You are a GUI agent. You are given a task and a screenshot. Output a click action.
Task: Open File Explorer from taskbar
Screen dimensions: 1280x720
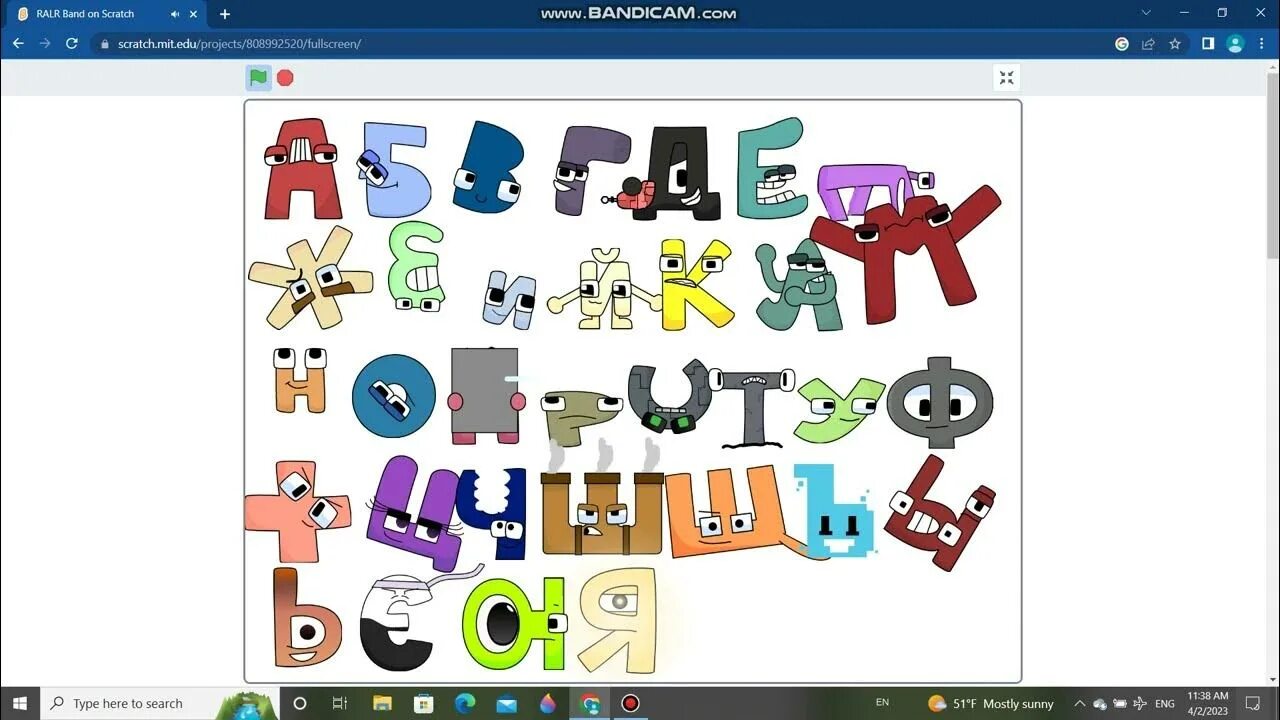tap(382, 703)
